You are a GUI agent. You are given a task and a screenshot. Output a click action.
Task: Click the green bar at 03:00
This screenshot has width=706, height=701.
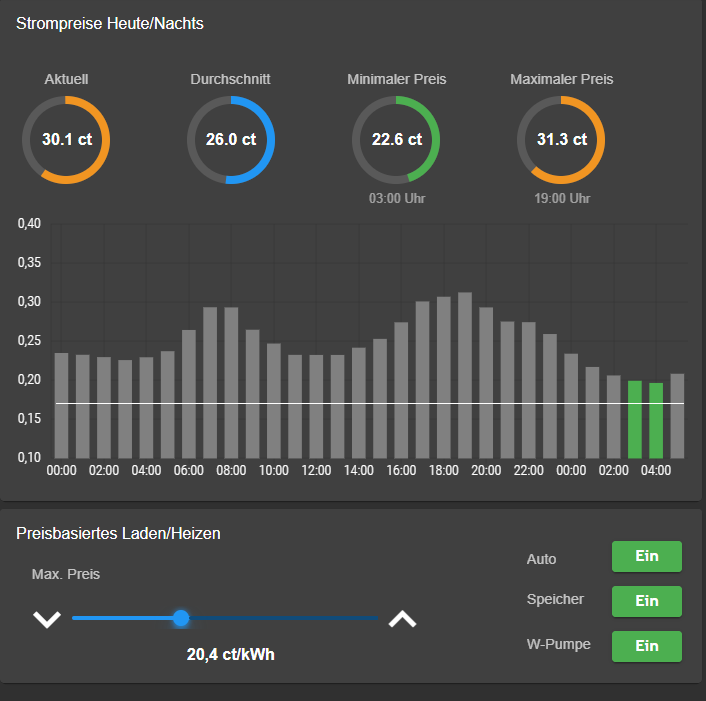coord(635,418)
